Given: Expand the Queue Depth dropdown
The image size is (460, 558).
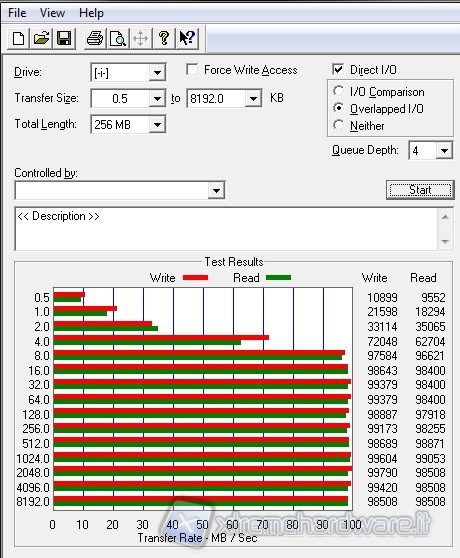Looking at the screenshot, I should coord(444,151).
